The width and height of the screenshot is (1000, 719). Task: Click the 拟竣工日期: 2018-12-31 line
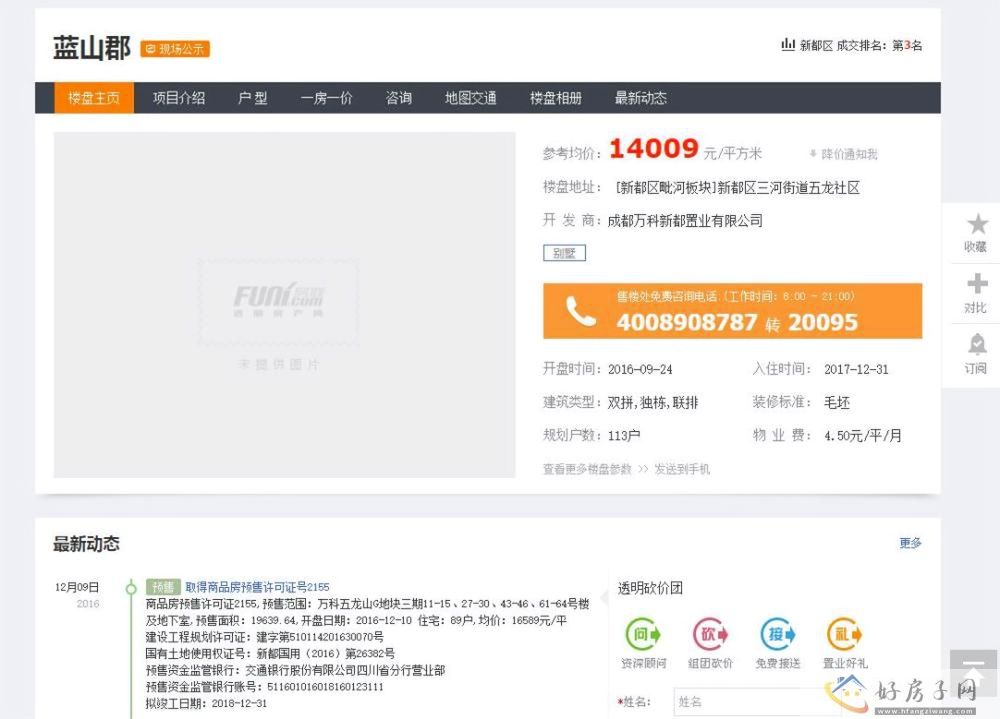(x=206, y=703)
